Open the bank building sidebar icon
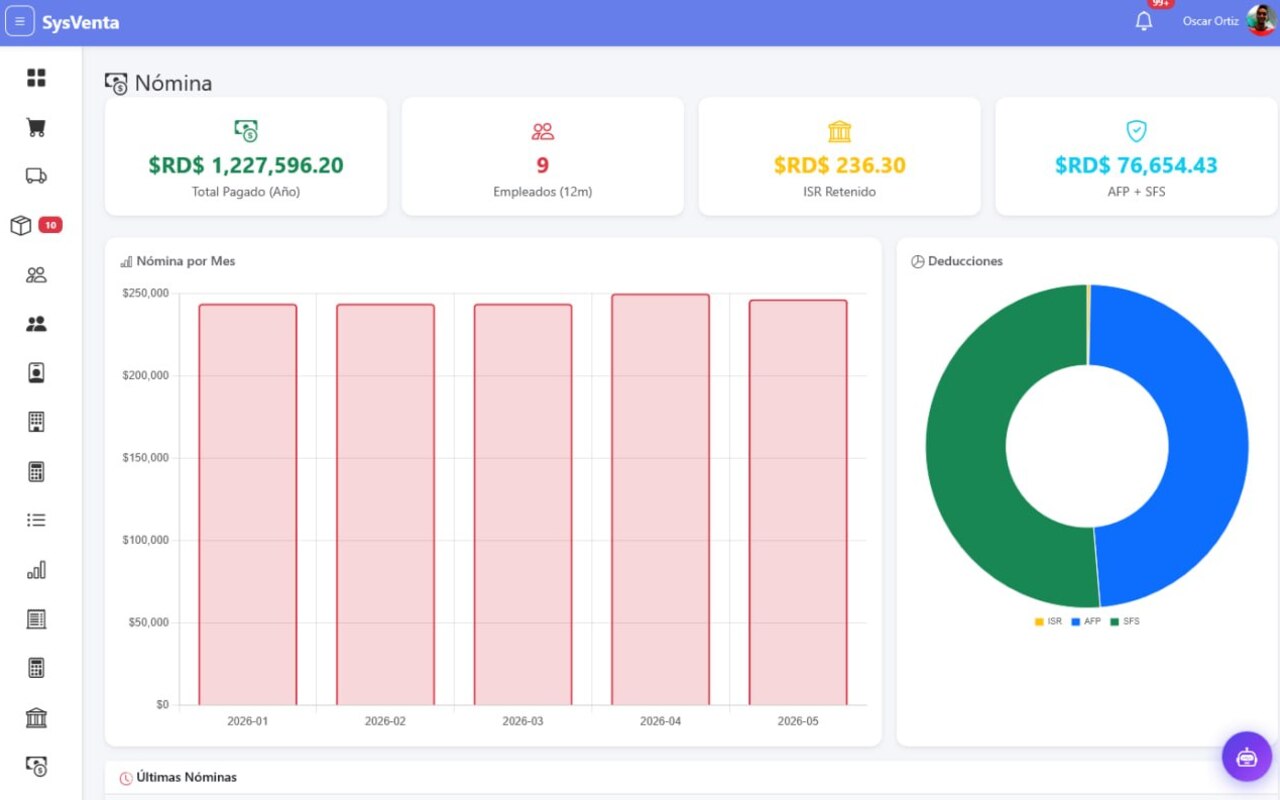The height and width of the screenshot is (800, 1280). click(36, 718)
